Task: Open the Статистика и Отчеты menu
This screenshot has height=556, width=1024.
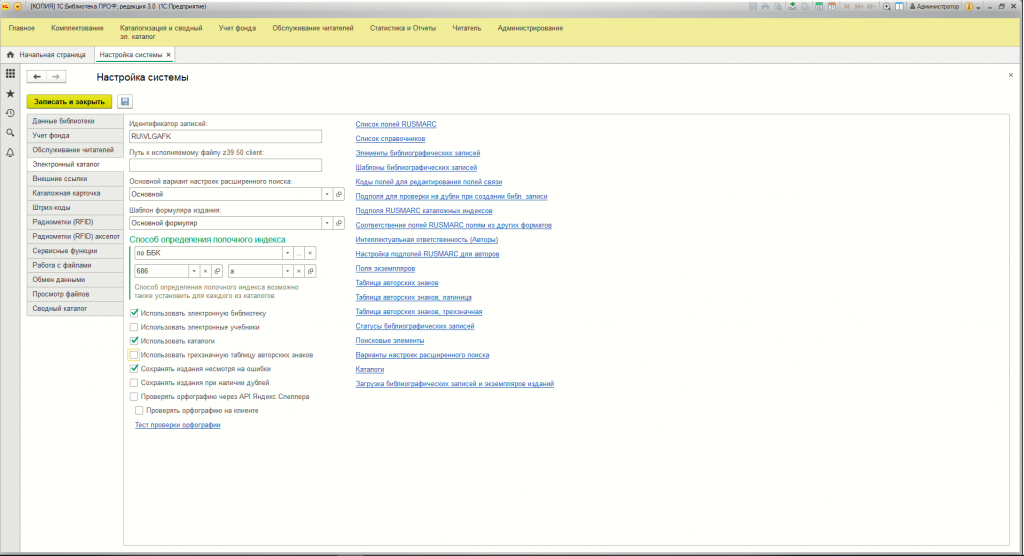Action: pos(402,28)
